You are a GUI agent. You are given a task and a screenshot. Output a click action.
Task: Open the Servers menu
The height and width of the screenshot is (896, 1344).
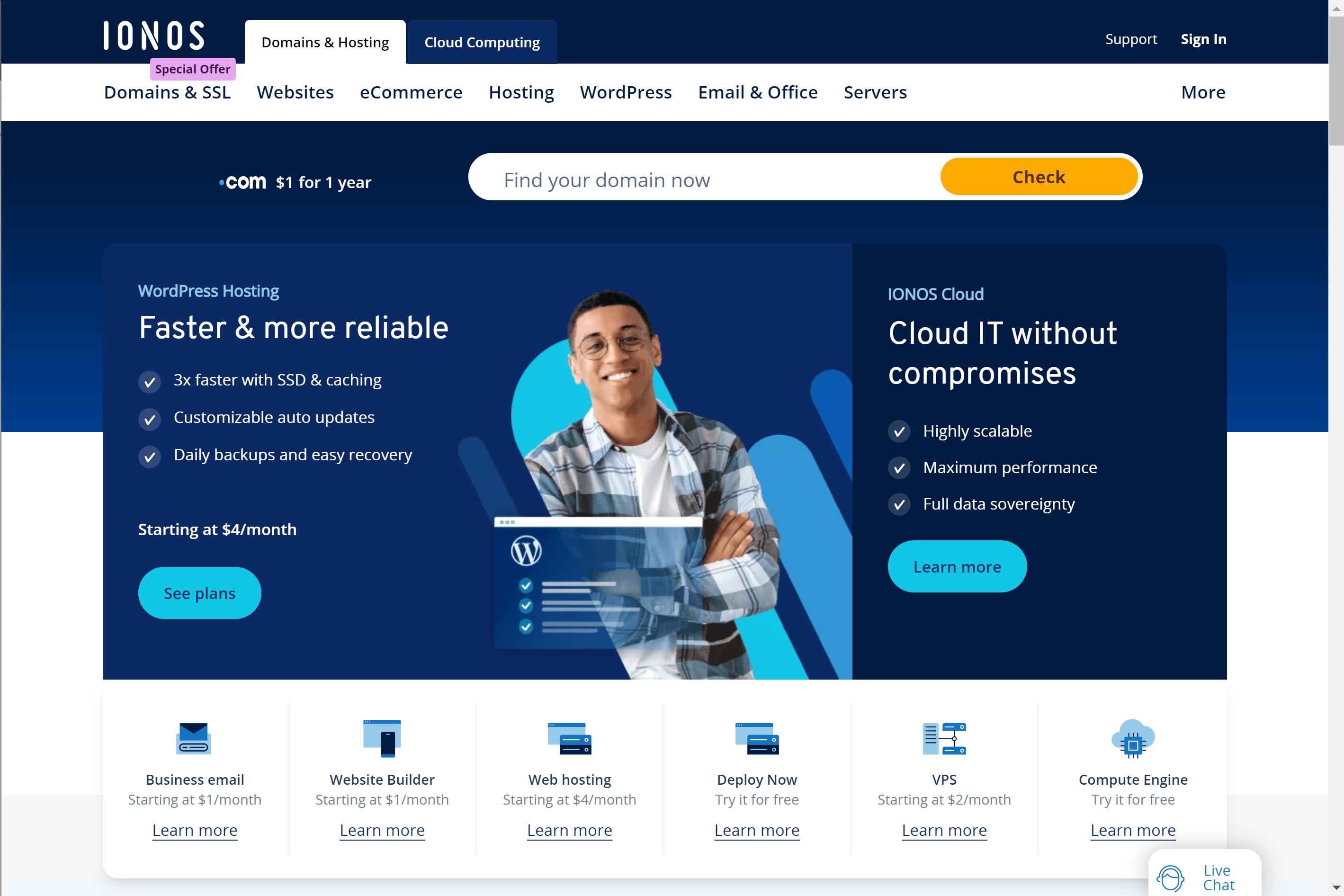pos(876,92)
